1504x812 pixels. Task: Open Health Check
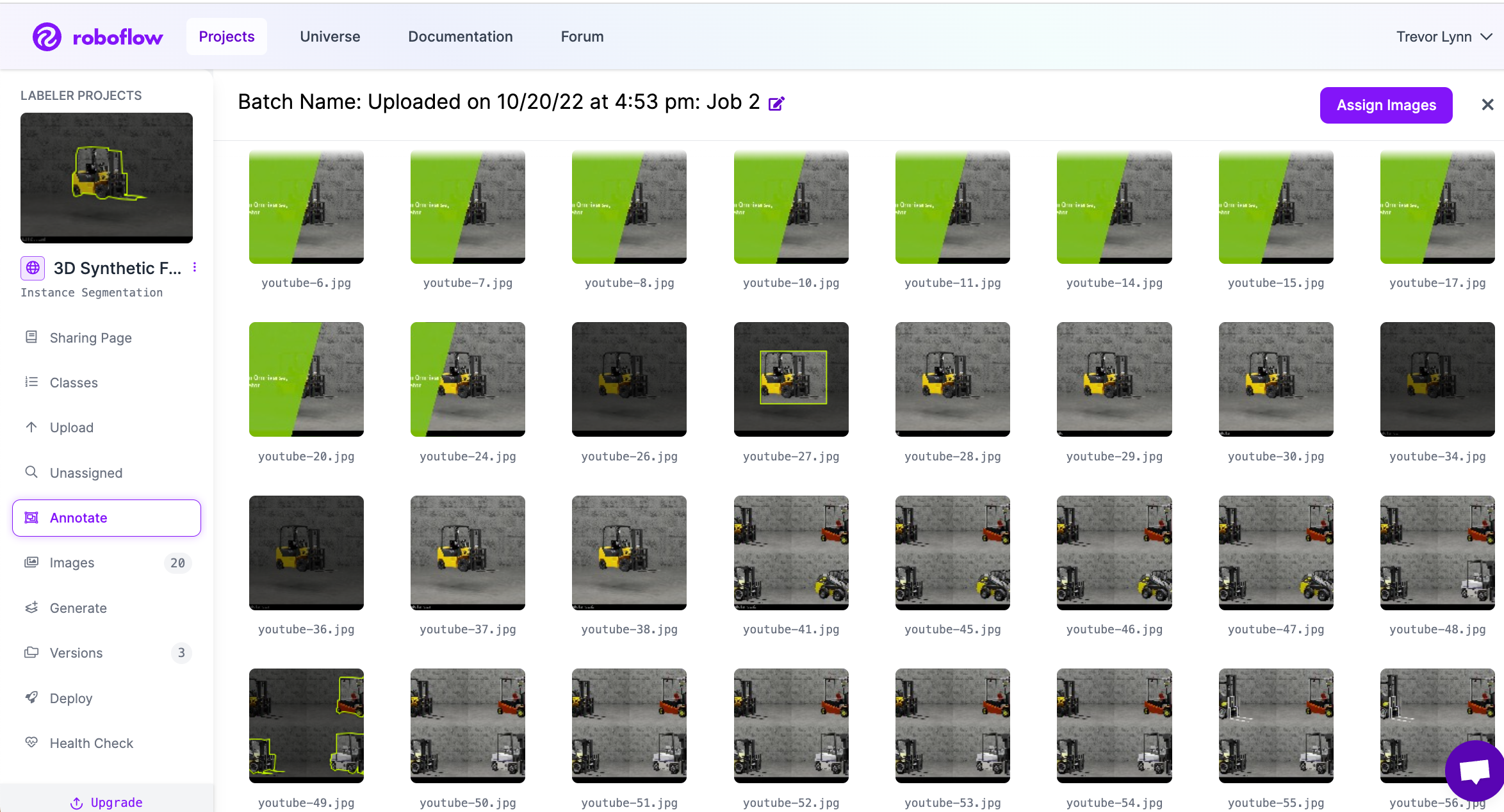90,743
